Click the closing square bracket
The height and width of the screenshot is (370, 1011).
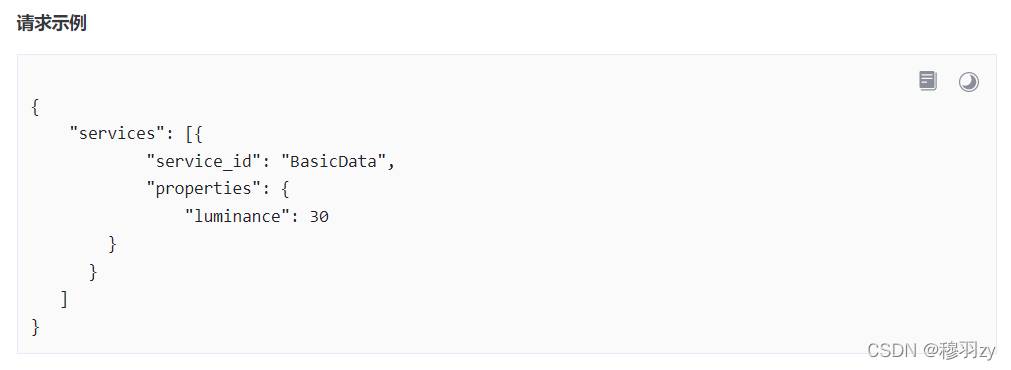click(x=64, y=300)
